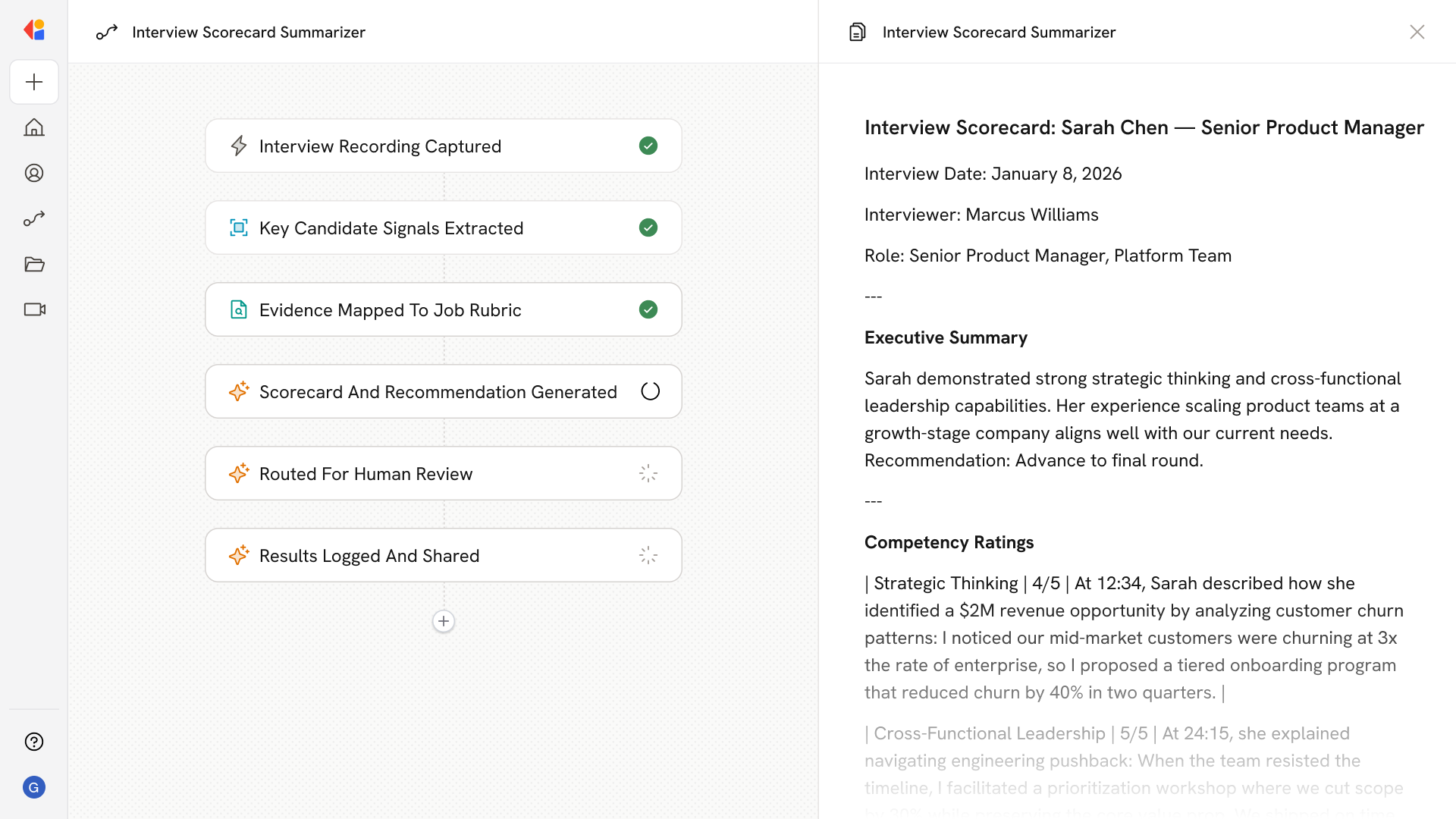Screen dimensions: 1456x819
Task: Open the video recordings icon in the sidebar
Action: [x=34, y=309]
